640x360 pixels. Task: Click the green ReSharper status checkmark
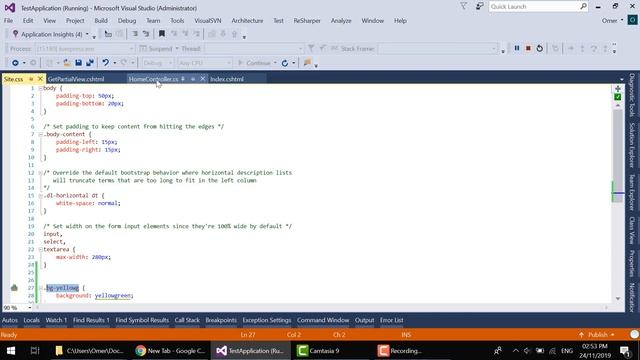pos(618,97)
